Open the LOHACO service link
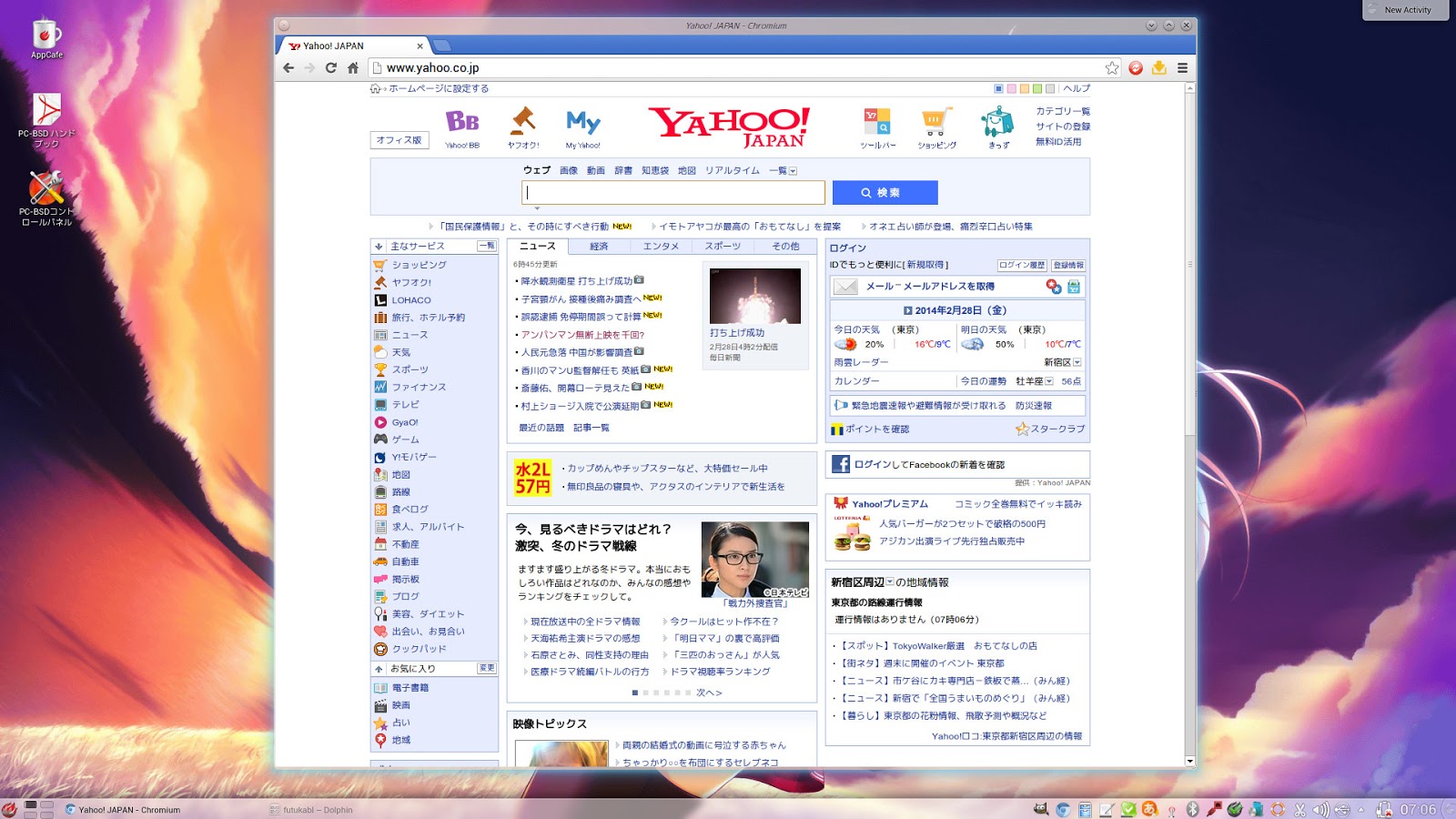Screen dimensions: 1456x819 (x=411, y=300)
